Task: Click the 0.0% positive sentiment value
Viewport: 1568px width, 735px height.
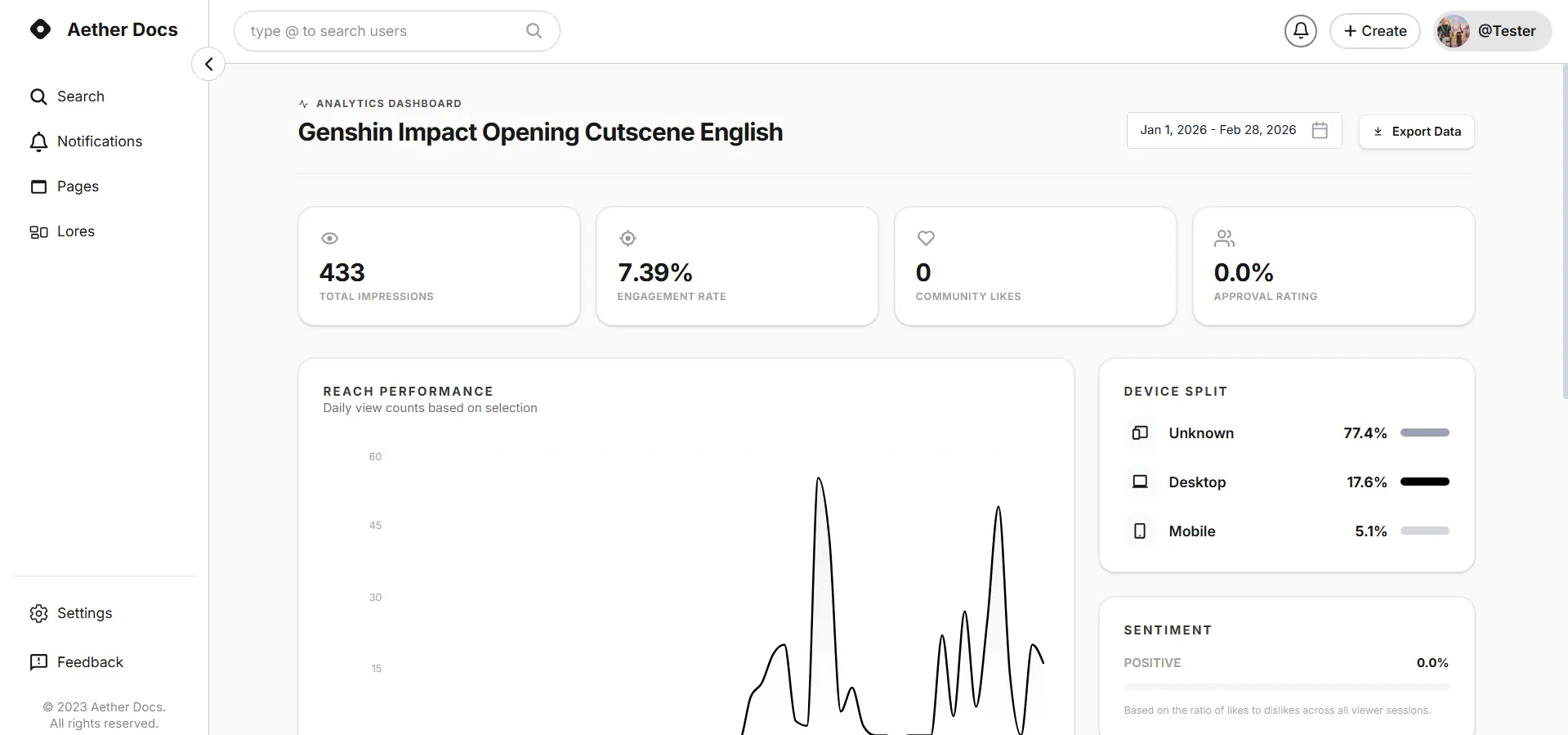Action: pos(1432,663)
